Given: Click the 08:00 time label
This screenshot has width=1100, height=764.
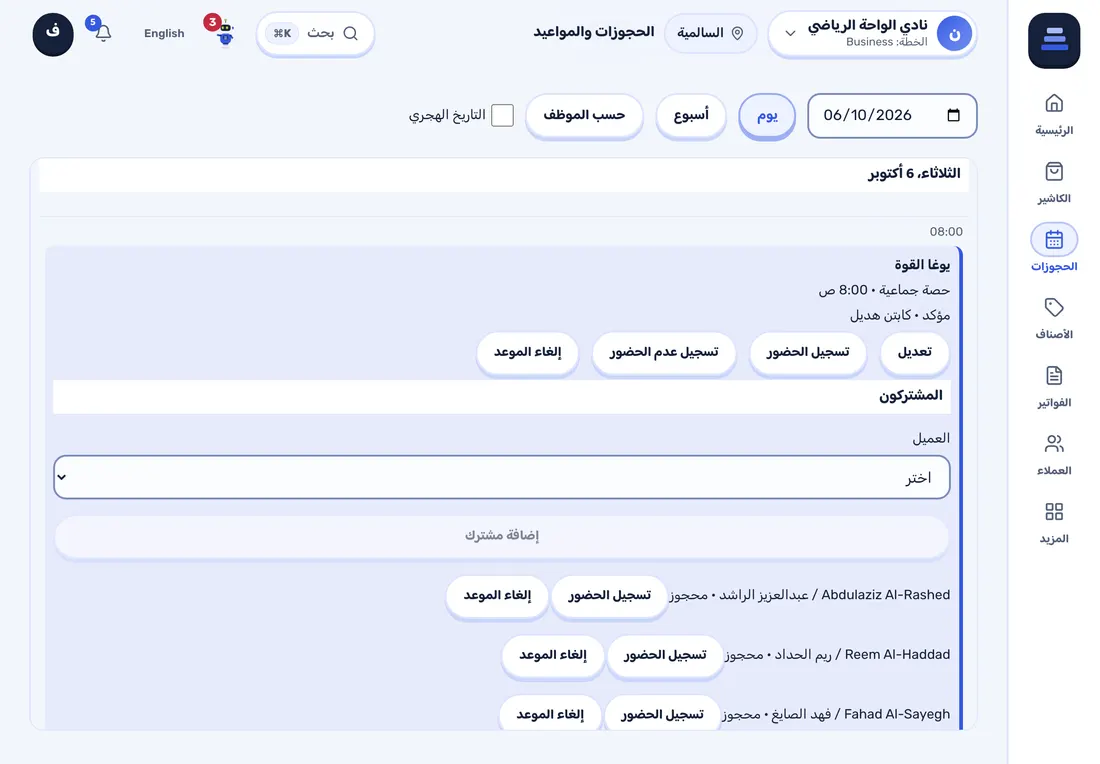Looking at the screenshot, I should point(946,232).
